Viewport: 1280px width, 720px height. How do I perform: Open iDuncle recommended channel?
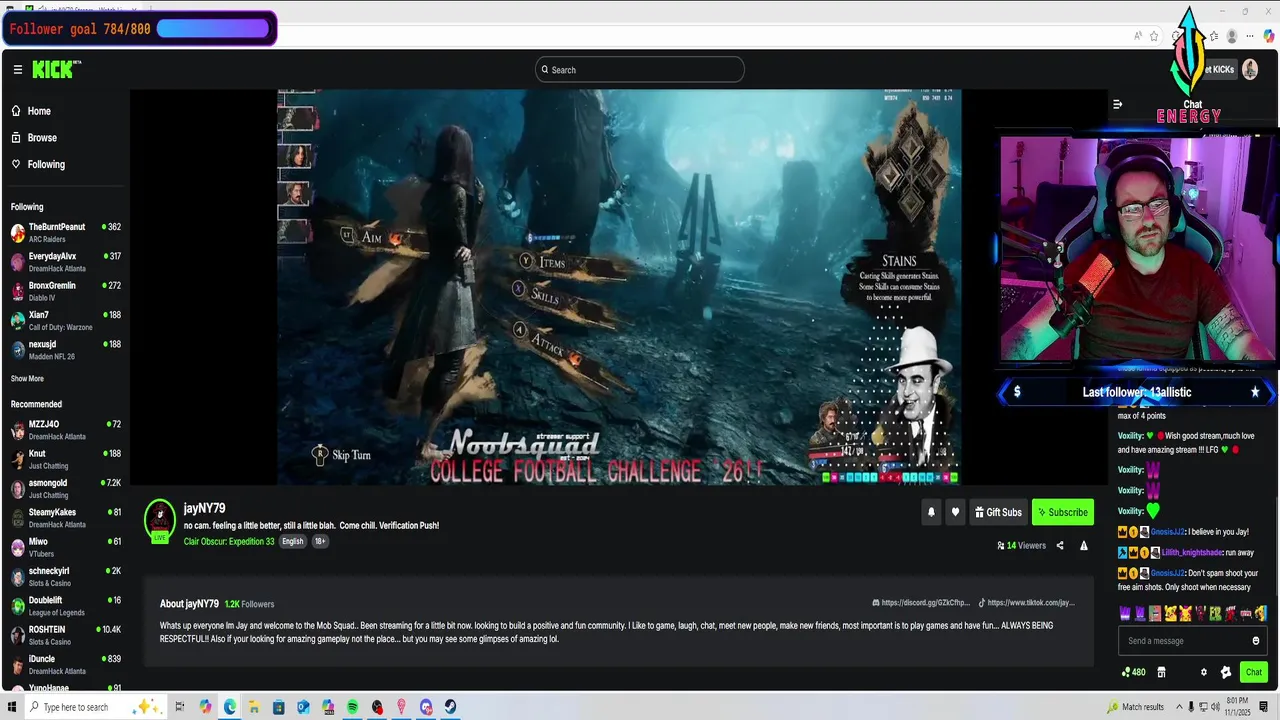64,664
